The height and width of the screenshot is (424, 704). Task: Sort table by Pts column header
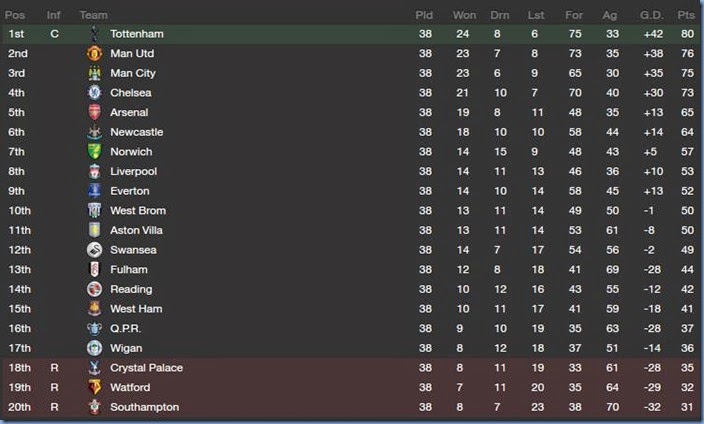pos(685,15)
